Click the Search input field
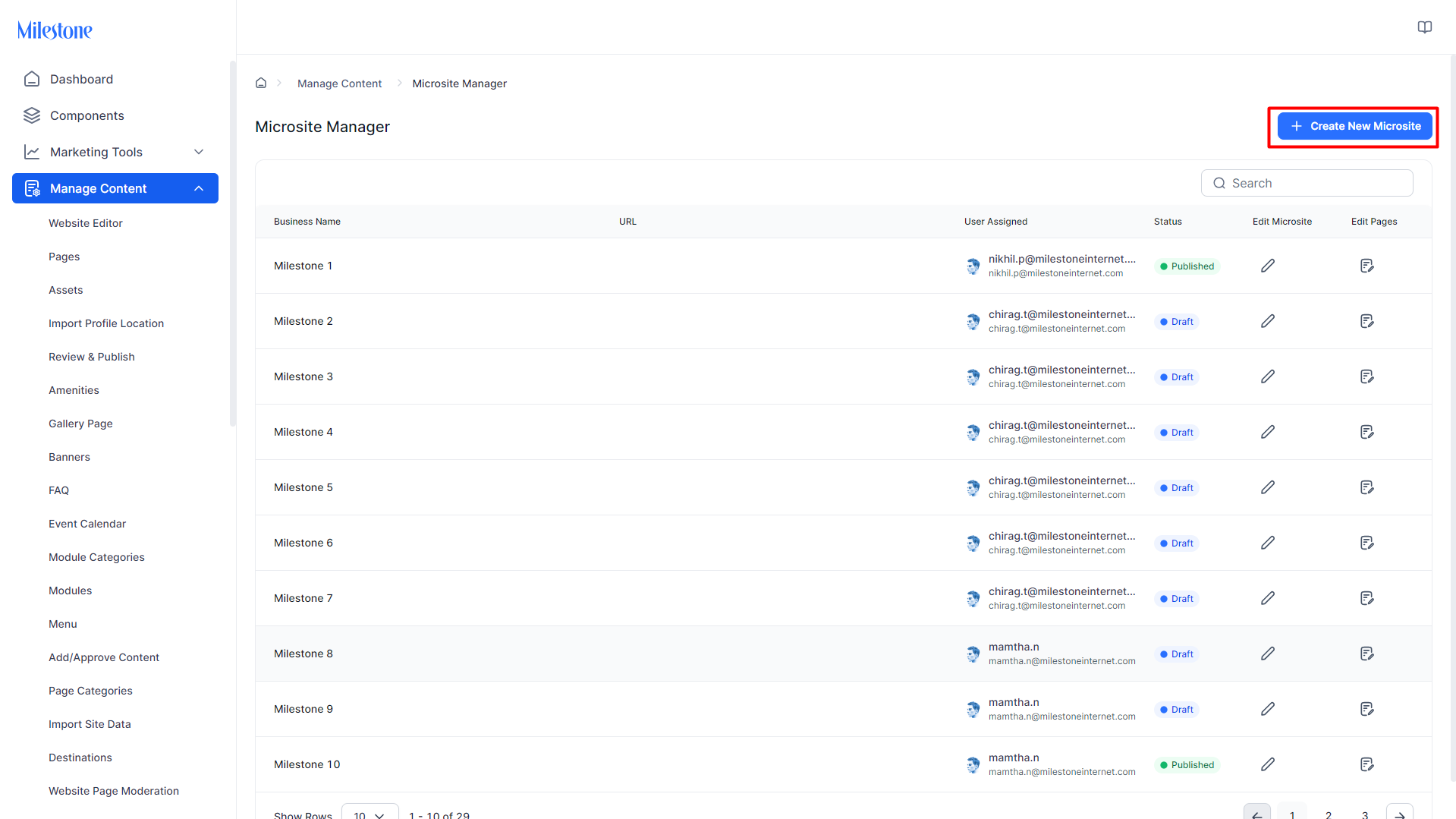The image size is (1456, 819). coord(1307,183)
